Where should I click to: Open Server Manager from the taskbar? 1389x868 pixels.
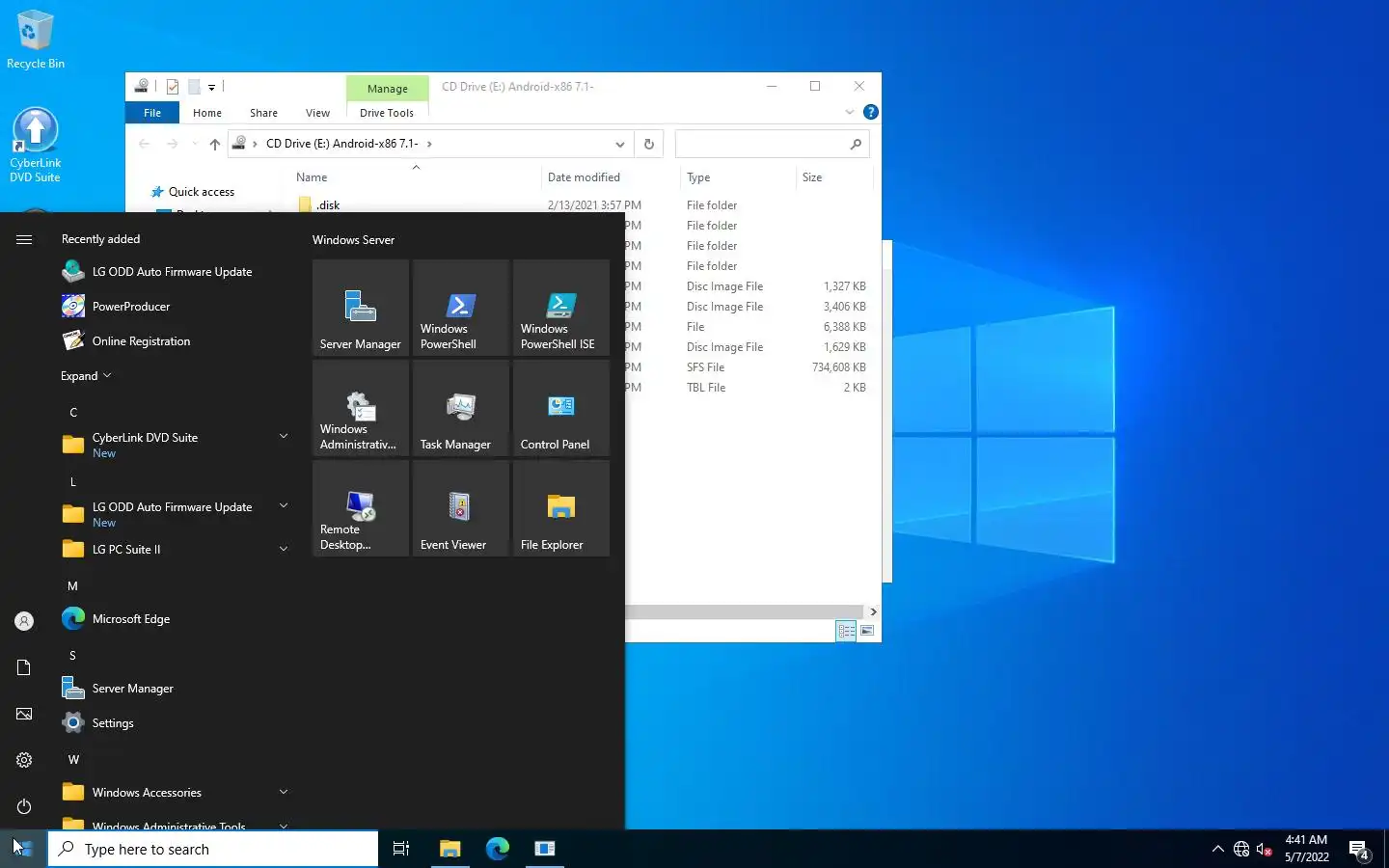tap(545, 849)
